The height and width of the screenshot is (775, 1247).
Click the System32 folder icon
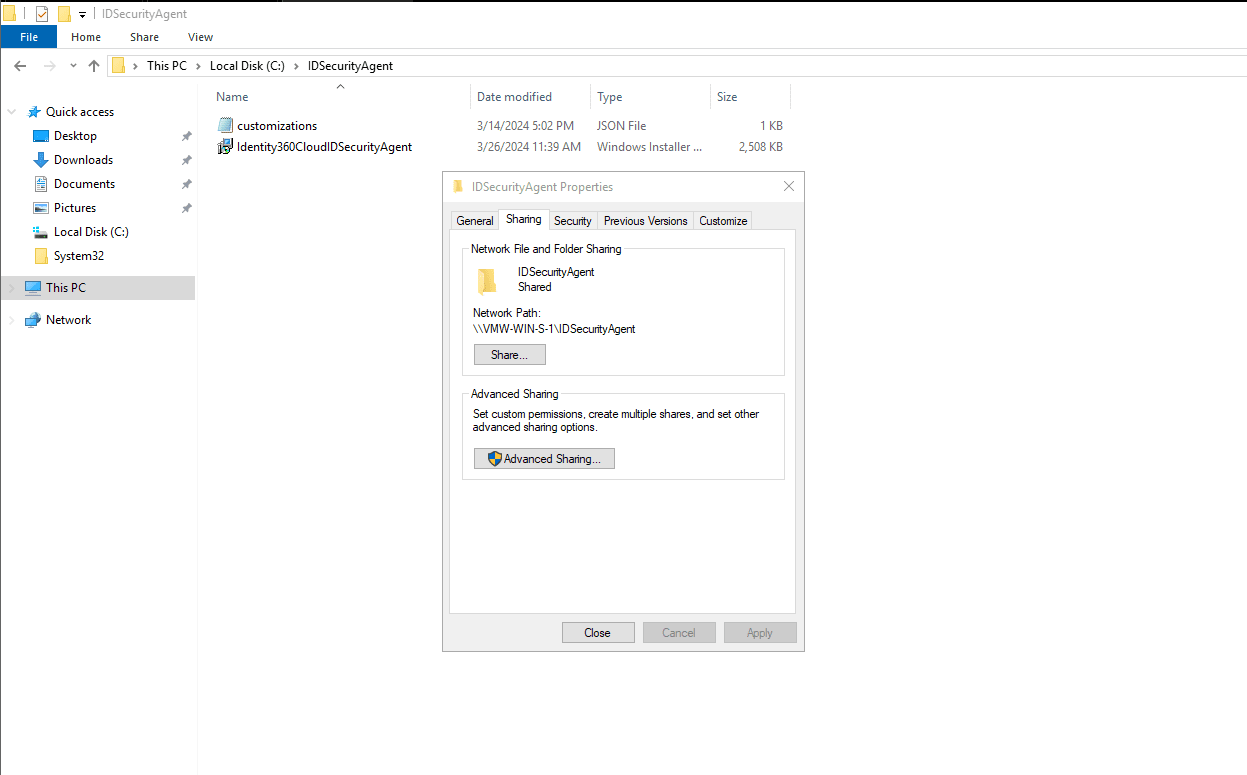(41, 256)
